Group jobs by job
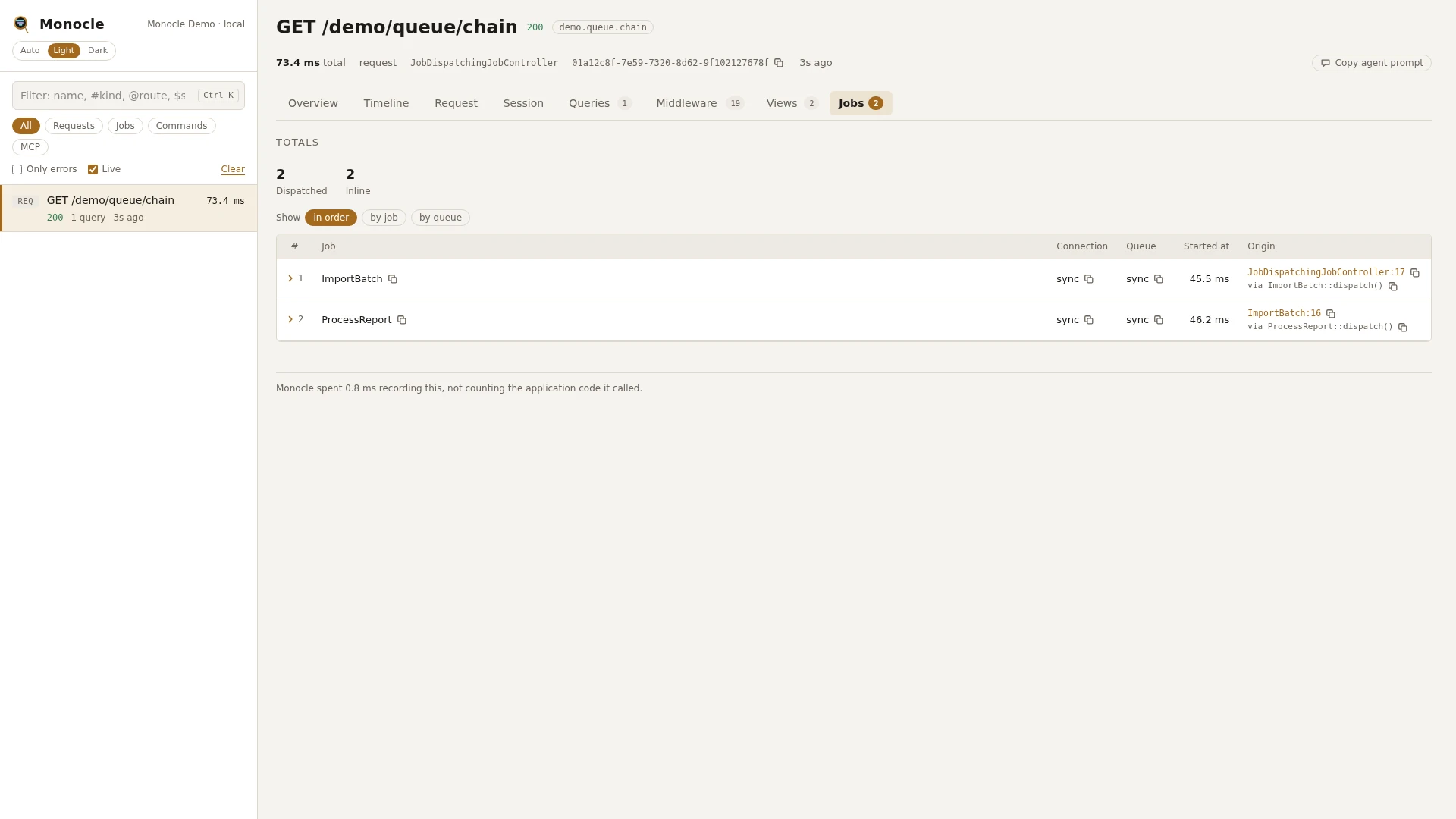This screenshot has width=1456, height=819. [x=384, y=218]
